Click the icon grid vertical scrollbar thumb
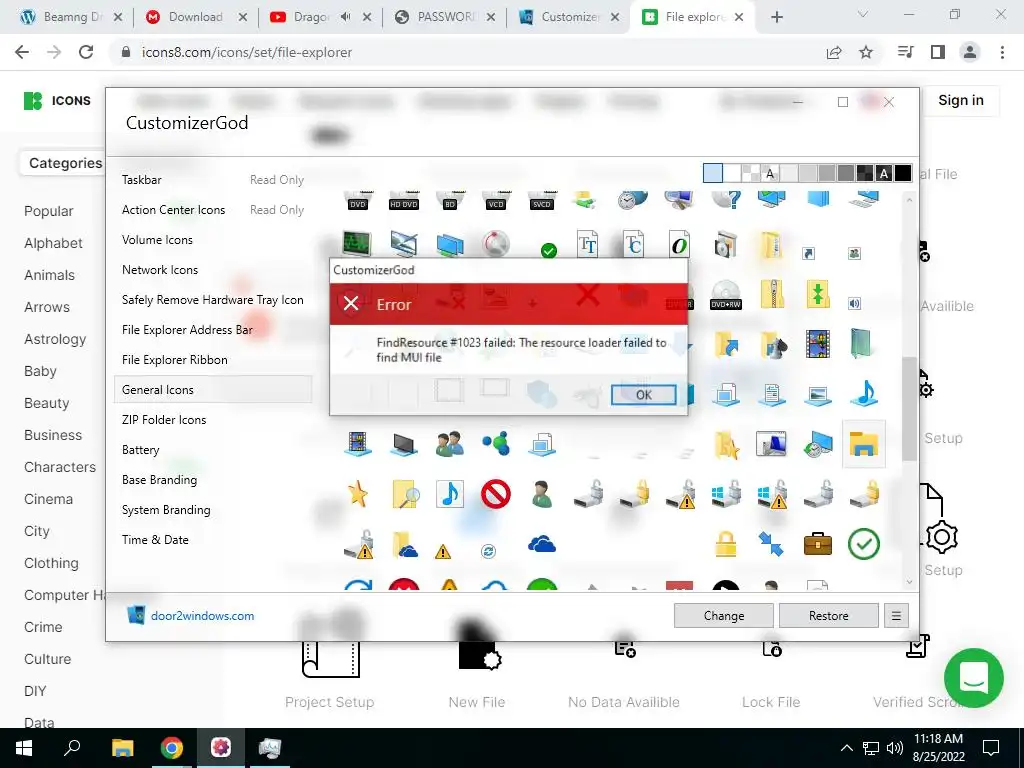 tap(909, 409)
